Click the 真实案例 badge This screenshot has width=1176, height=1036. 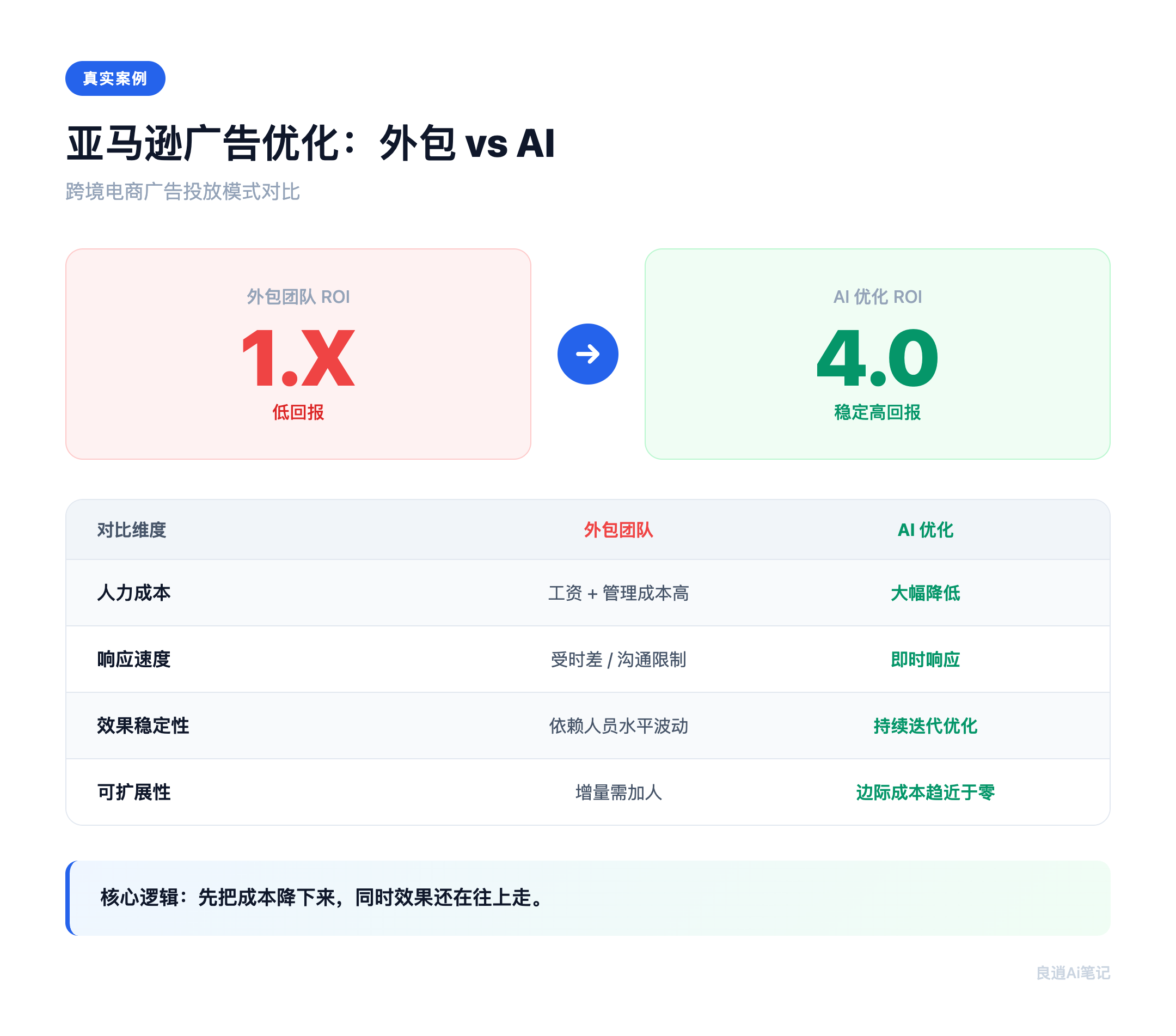(114, 78)
